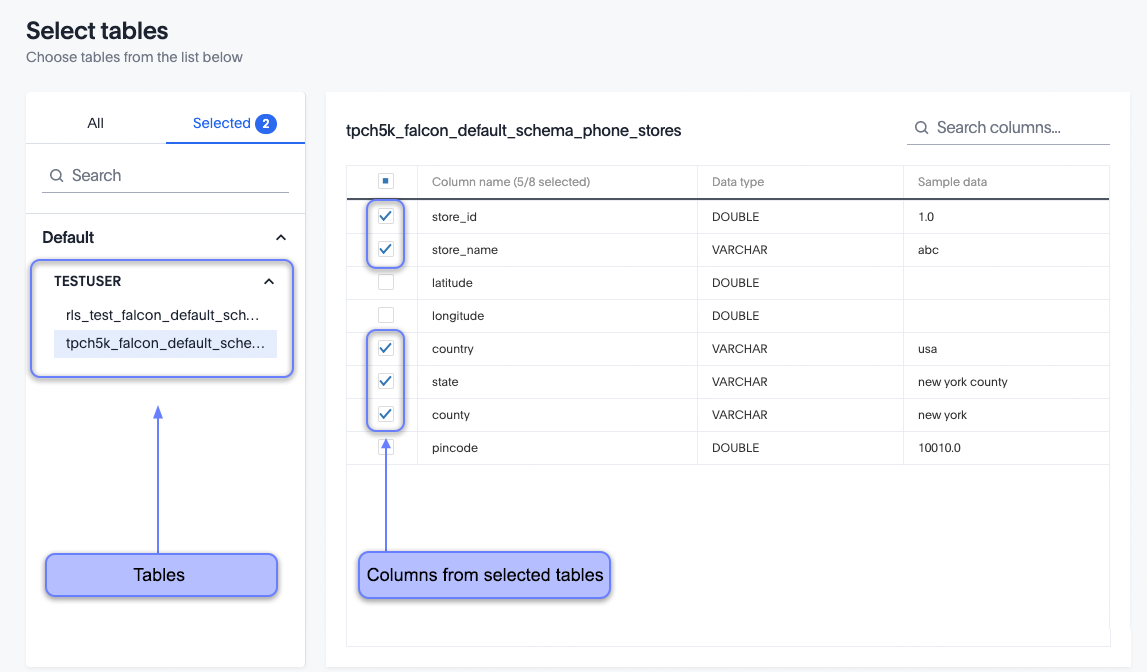Click the magnifier icon beside Search columns
The width and height of the screenshot is (1147, 672).
click(921, 128)
